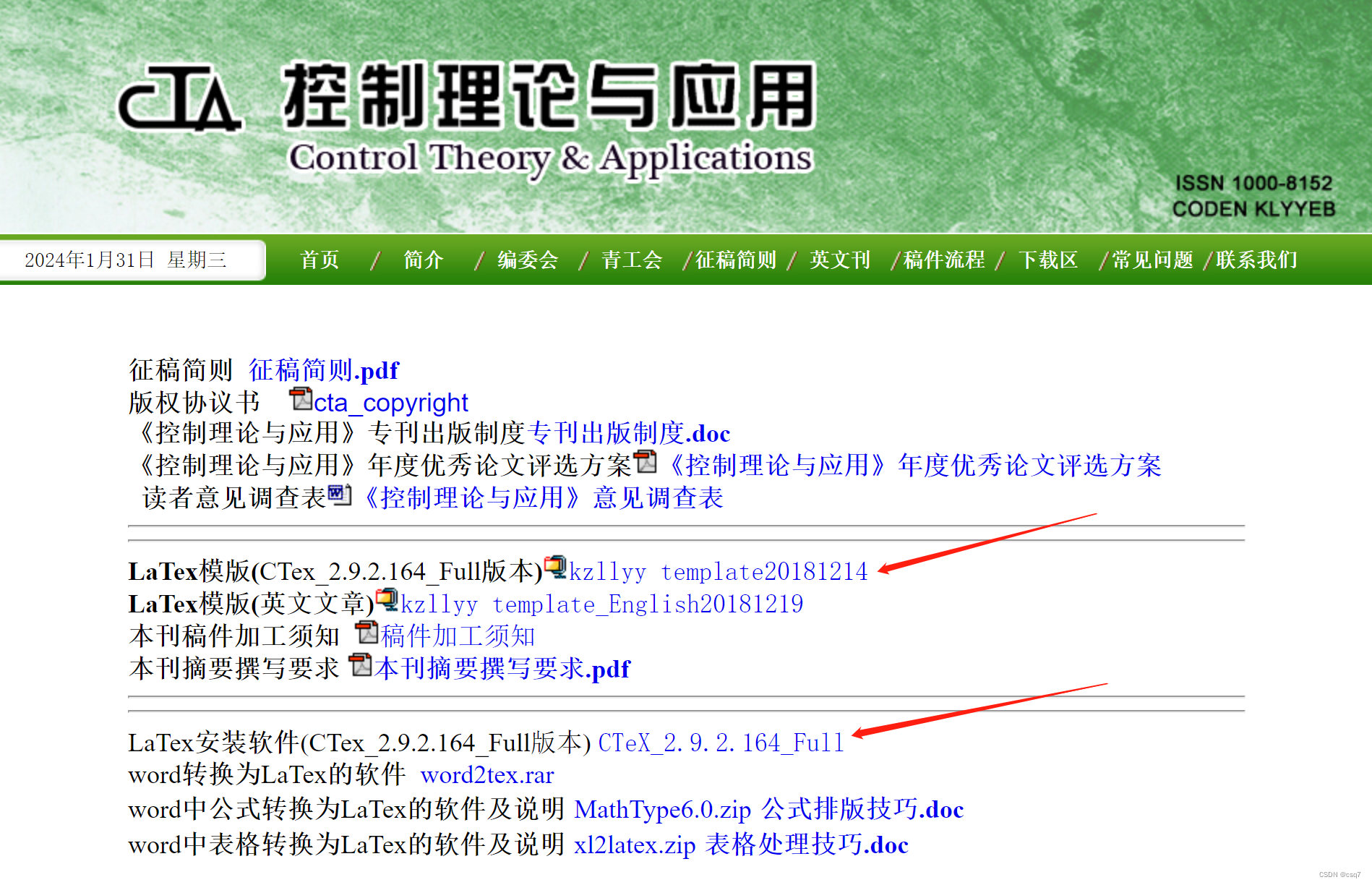The width and height of the screenshot is (1372, 885).
Task: Download xl2latex.zip
Action: pyautogui.click(x=634, y=844)
